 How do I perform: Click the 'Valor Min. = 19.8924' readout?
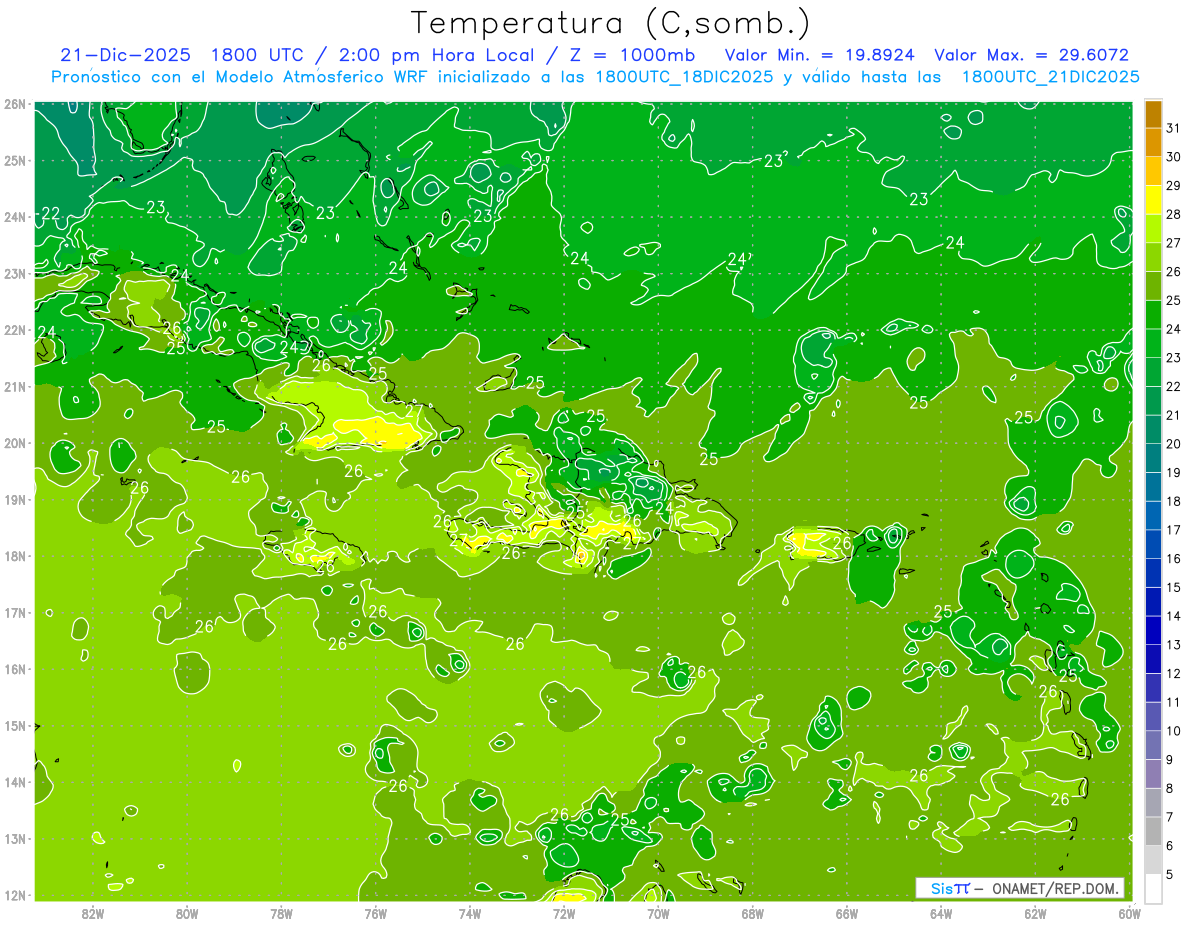pos(820,55)
